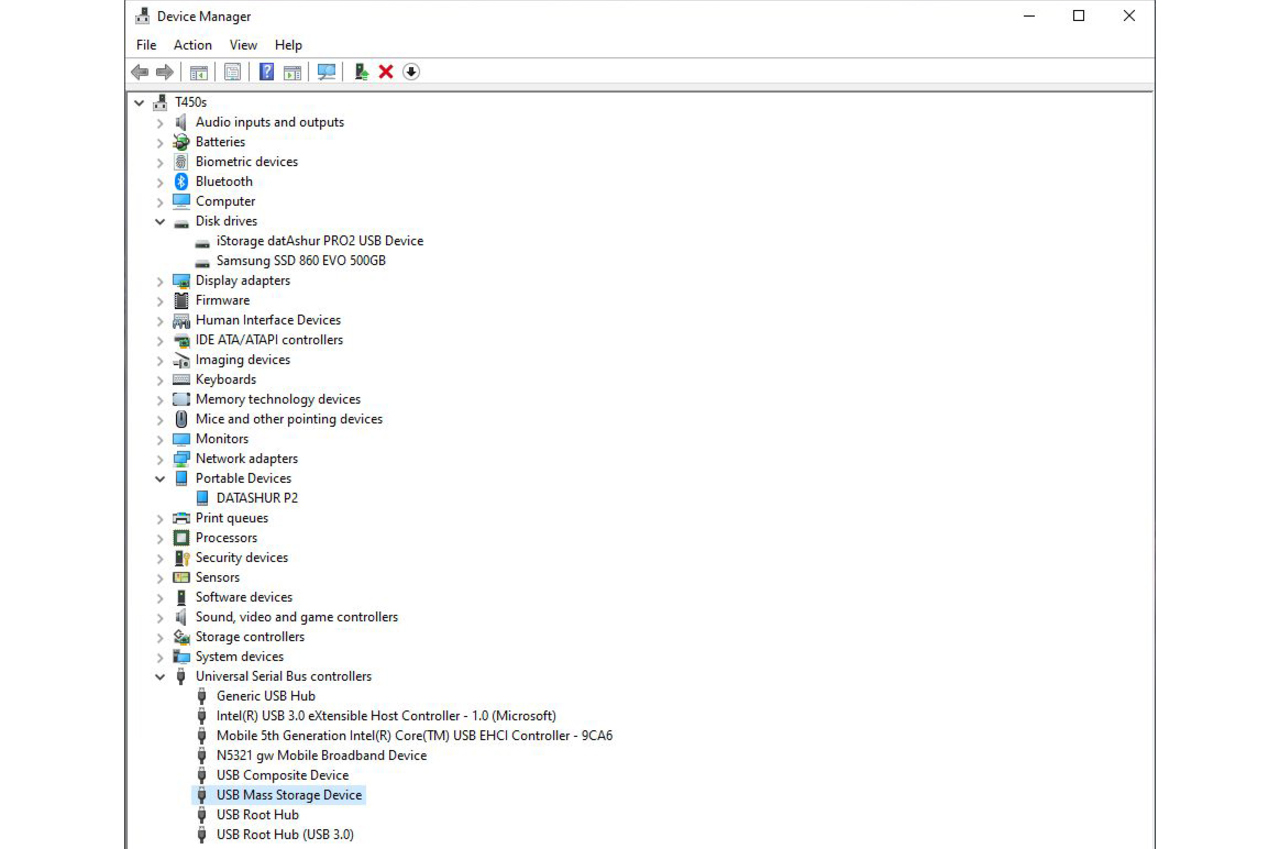Click the Batteries category icon
The height and width of the screenshot is (849, 1280).
(181, 142)
